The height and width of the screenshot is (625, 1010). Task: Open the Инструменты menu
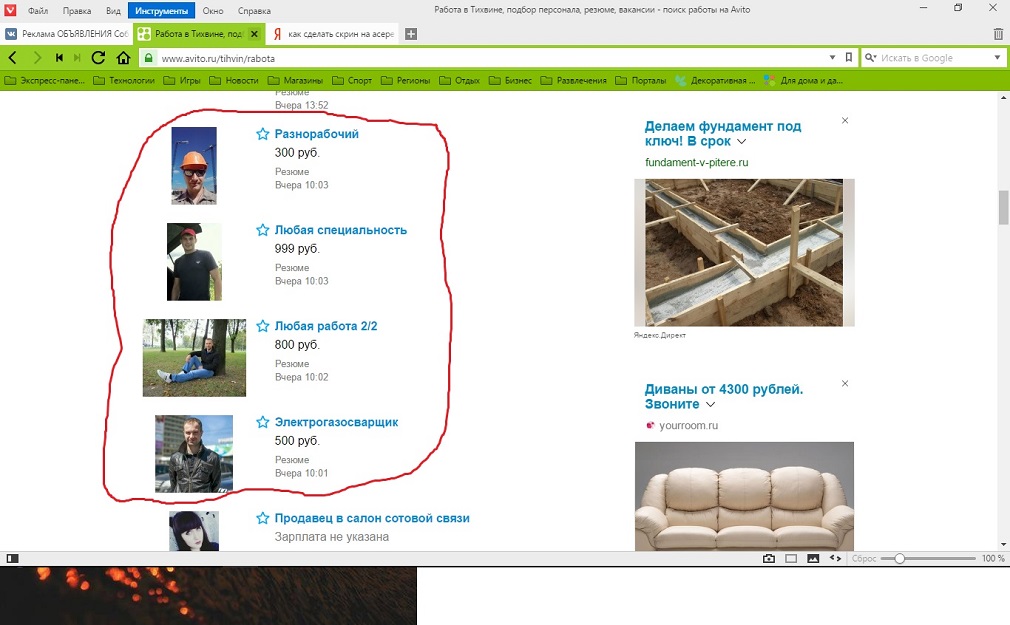(160, 9)
